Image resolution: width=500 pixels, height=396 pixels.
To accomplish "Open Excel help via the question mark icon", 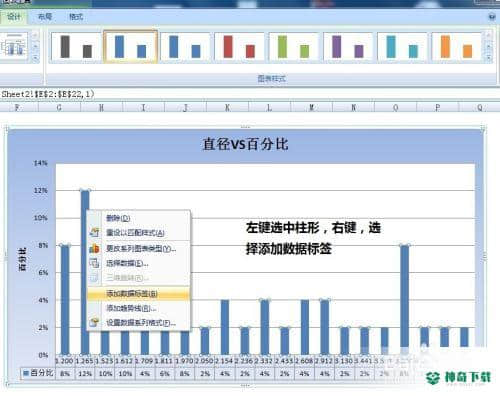I will (x=492, y=17).
